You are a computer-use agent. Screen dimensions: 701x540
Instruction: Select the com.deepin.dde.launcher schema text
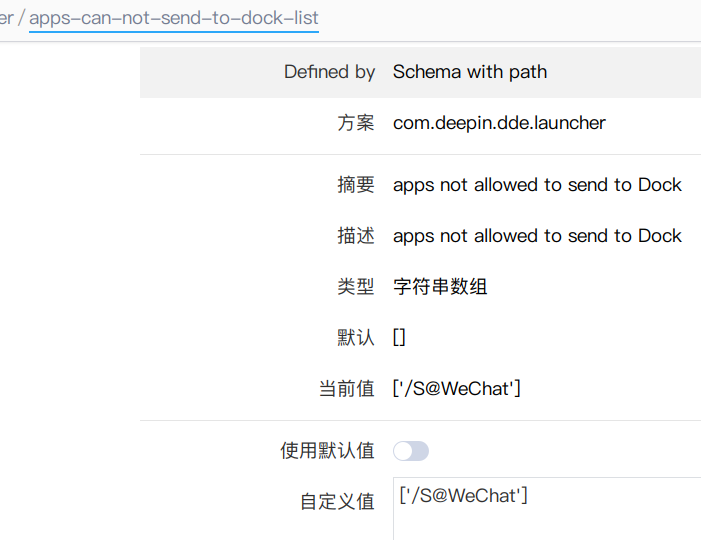(x=499, y=123)
